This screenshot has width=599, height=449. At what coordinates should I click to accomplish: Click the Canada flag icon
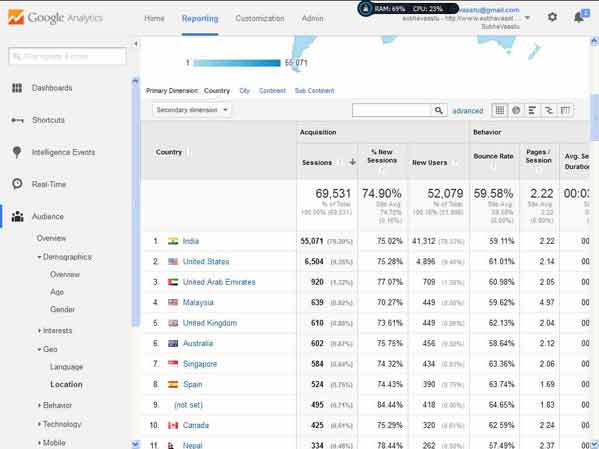tap(173, 425)
